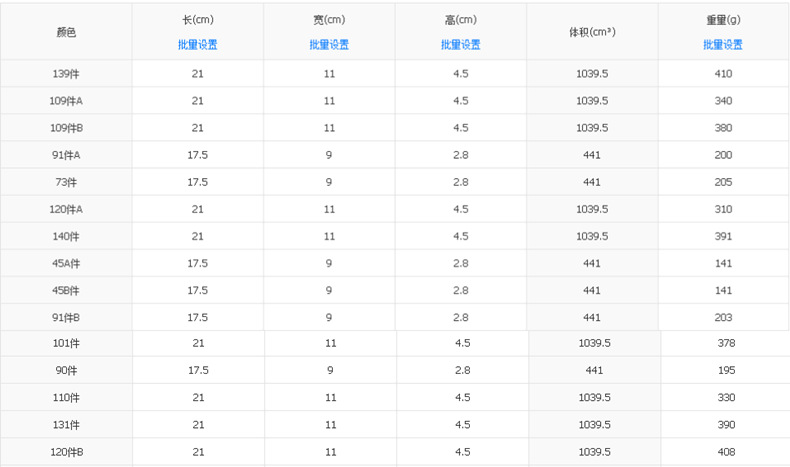Click volume value 1039.5 in 131件 row
This screenshot has height=467, width=790.
tap(595, 425)
